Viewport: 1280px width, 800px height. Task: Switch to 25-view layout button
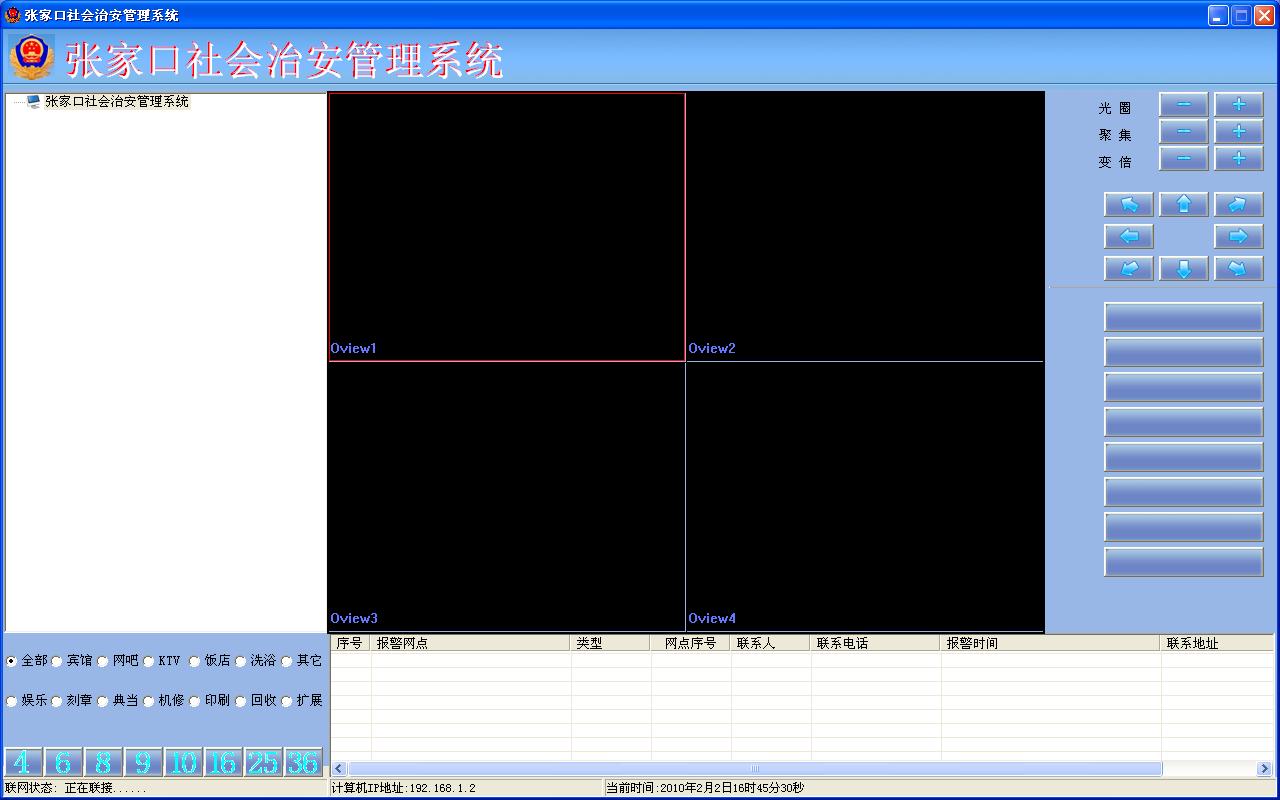(263, 763)
